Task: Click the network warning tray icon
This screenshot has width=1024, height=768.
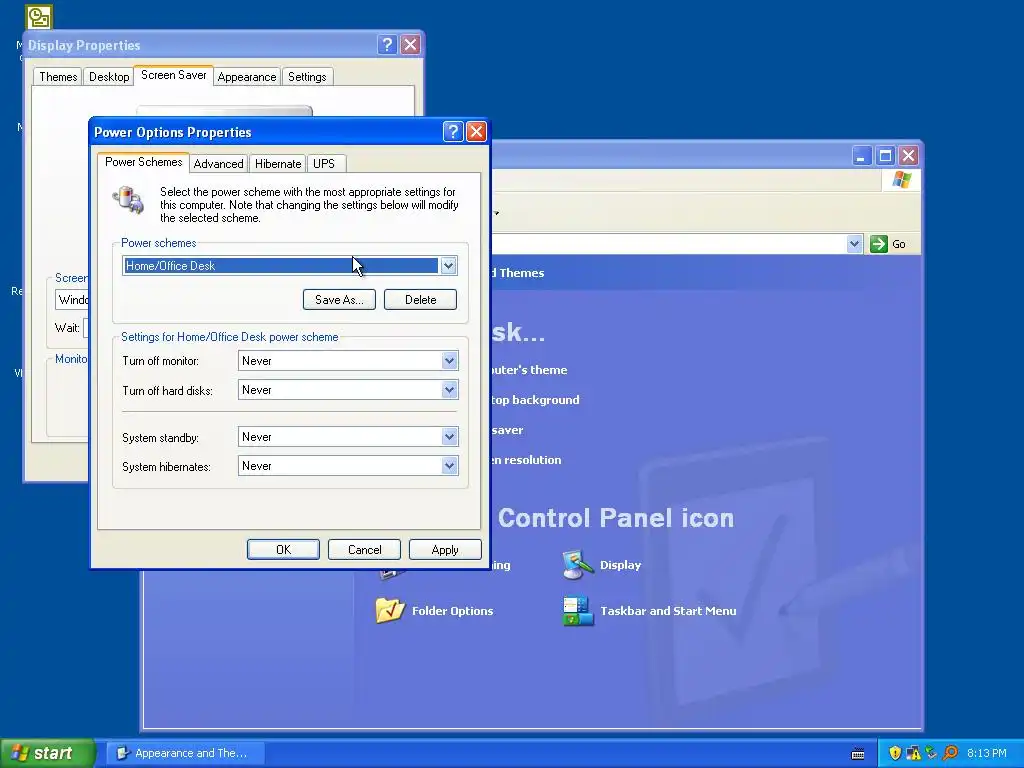Action: pyautogui.click(x=913, y=753)
